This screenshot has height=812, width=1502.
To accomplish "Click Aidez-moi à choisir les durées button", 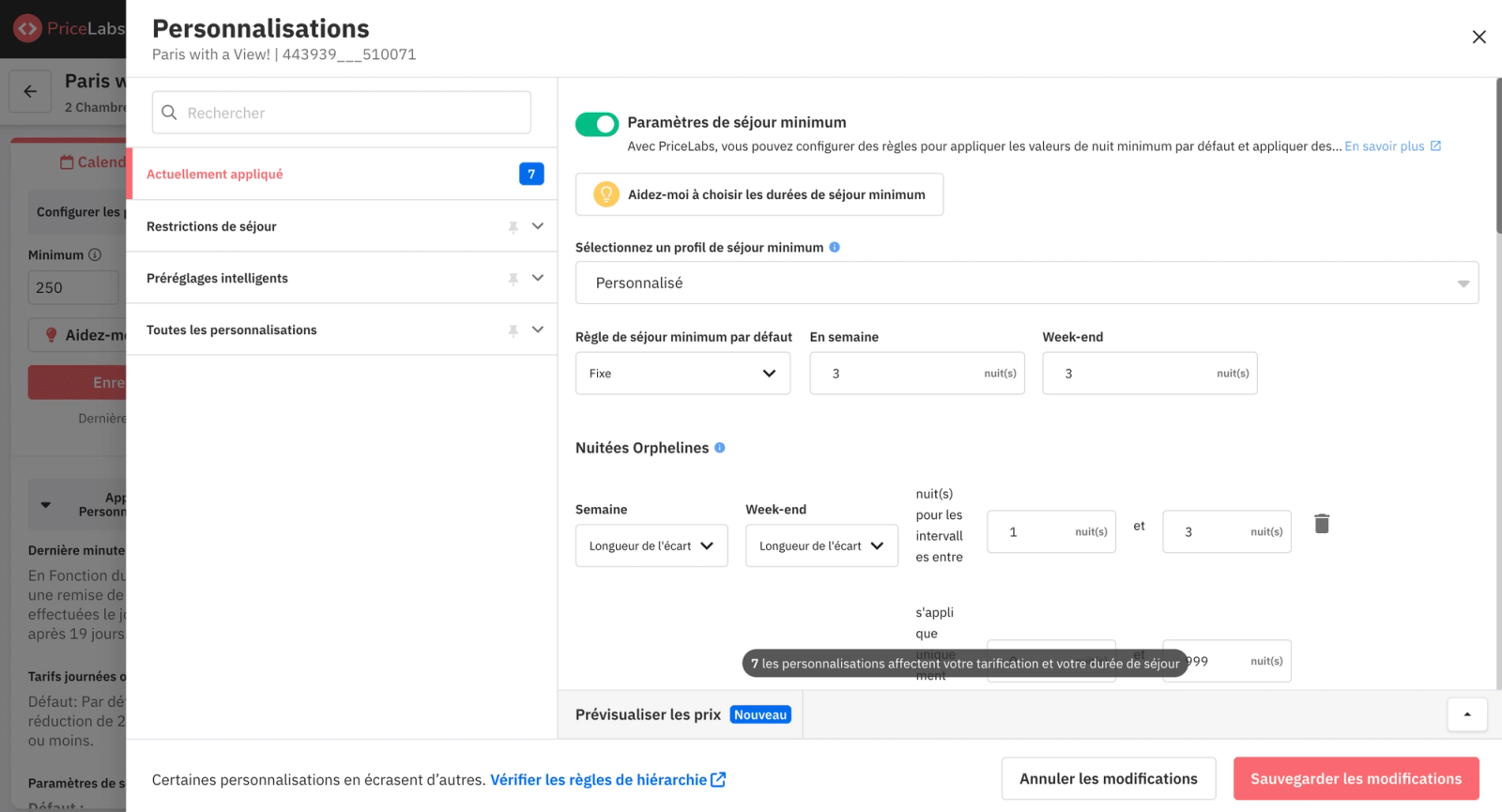I will coord(759,194).
